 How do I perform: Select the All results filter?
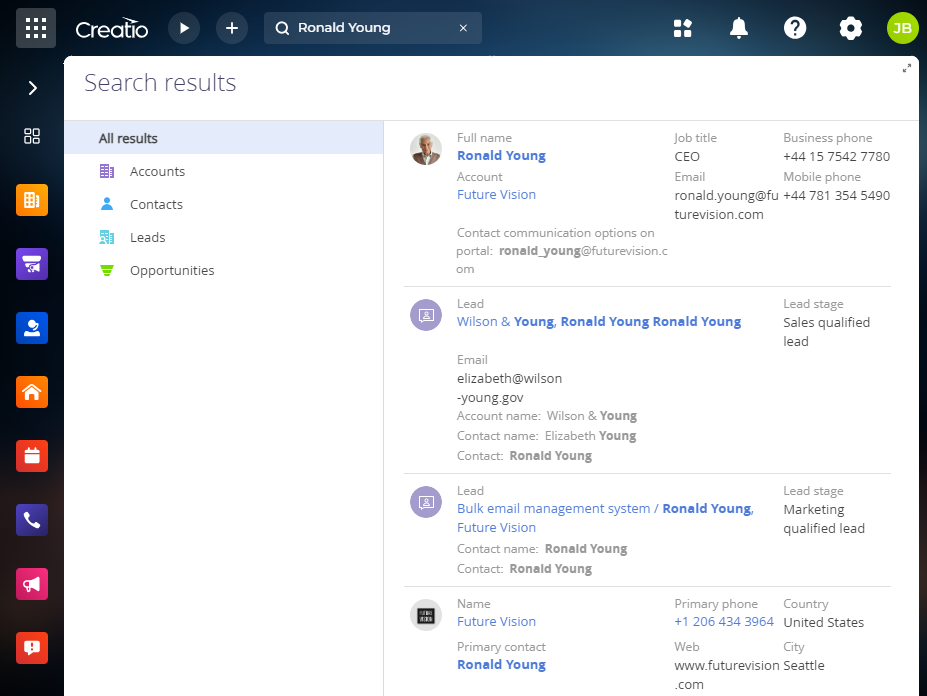pyautogui.click(x=224, y=138)
